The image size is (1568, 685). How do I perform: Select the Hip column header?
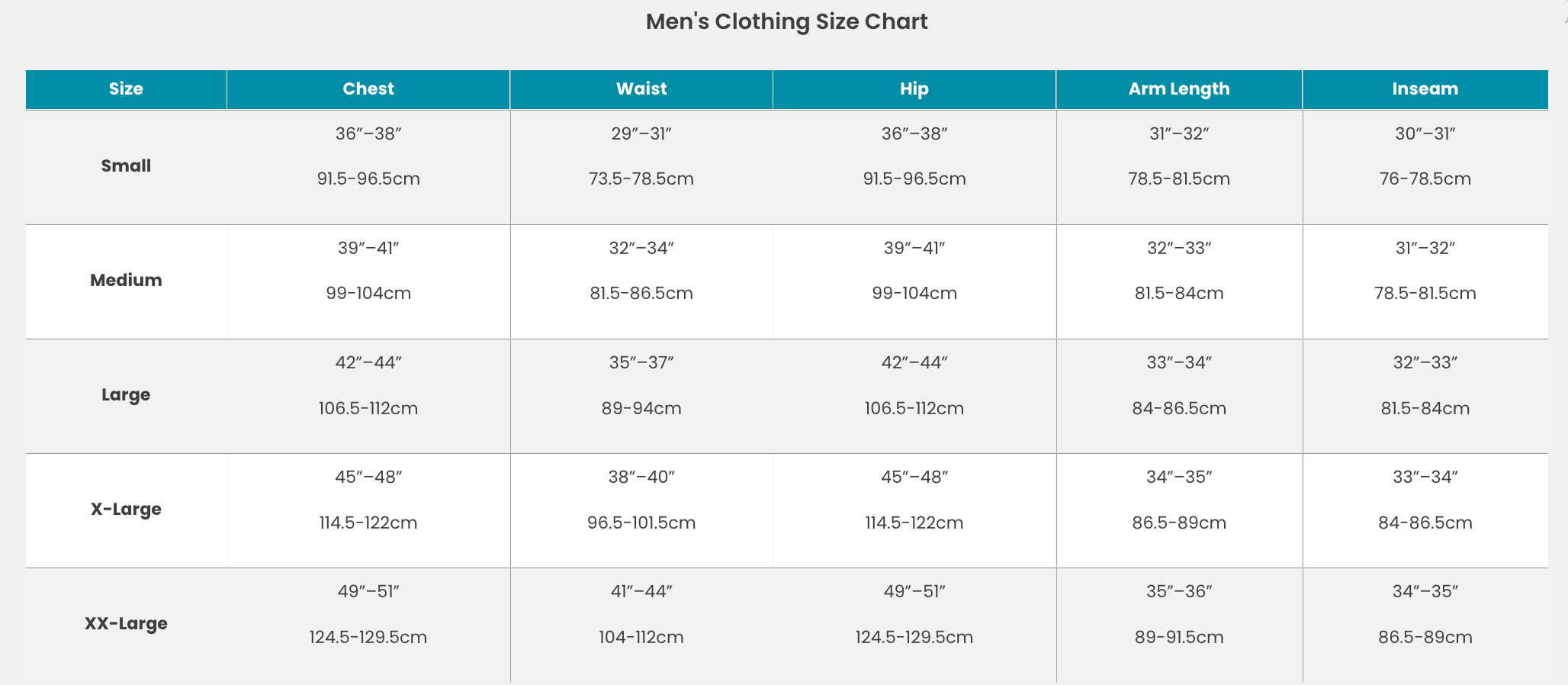(914, 88)
